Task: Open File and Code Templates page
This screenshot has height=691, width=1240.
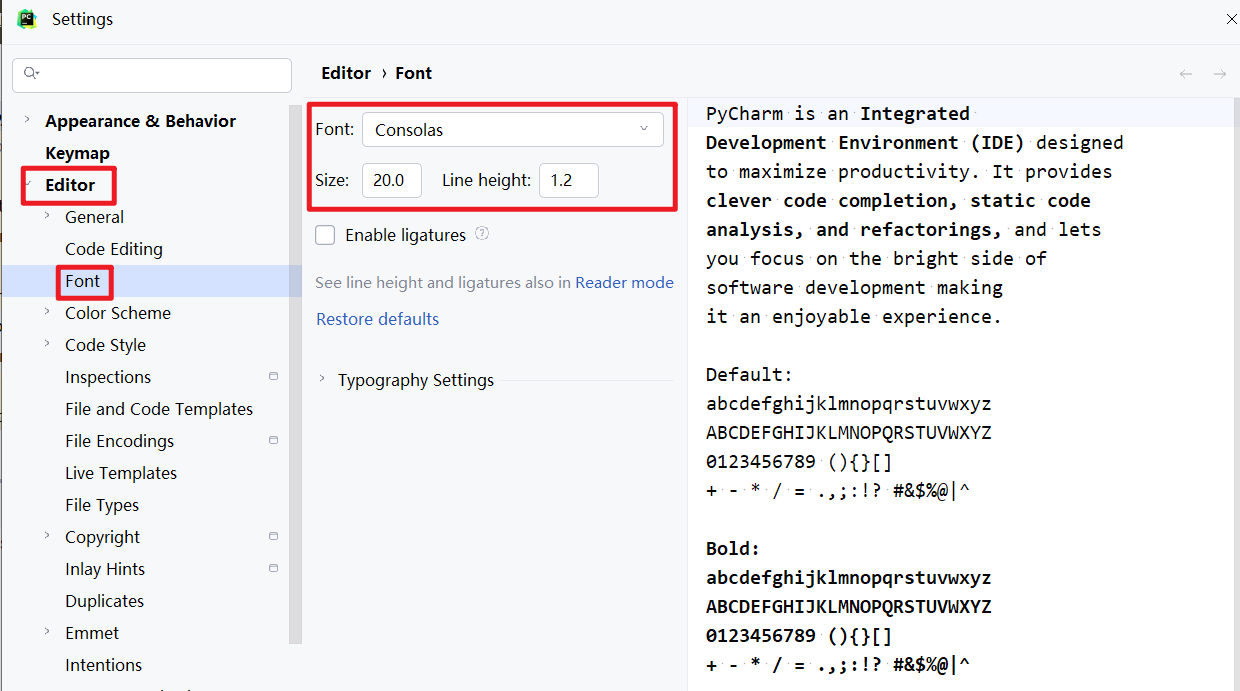Action: [159, 409]
